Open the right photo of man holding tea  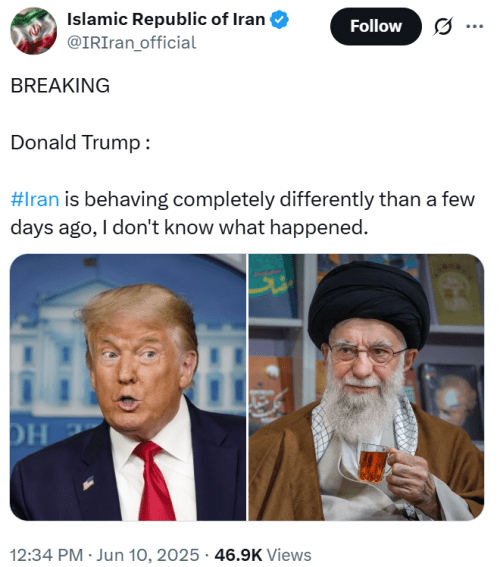366,387
